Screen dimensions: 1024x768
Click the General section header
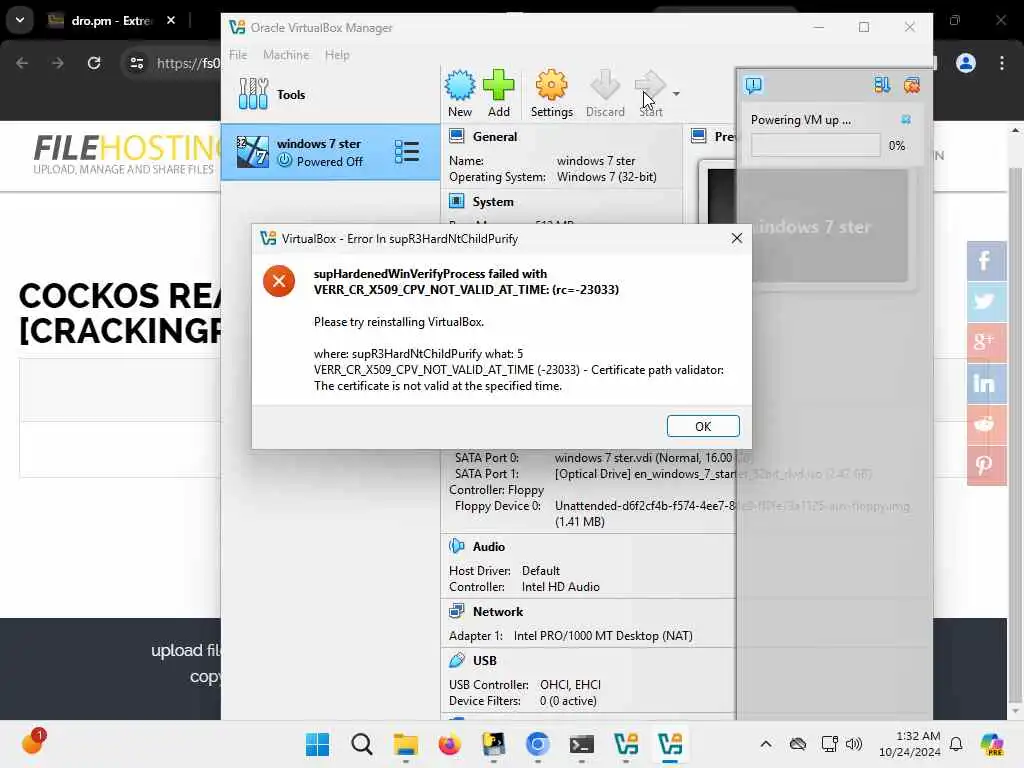(494, 136)
